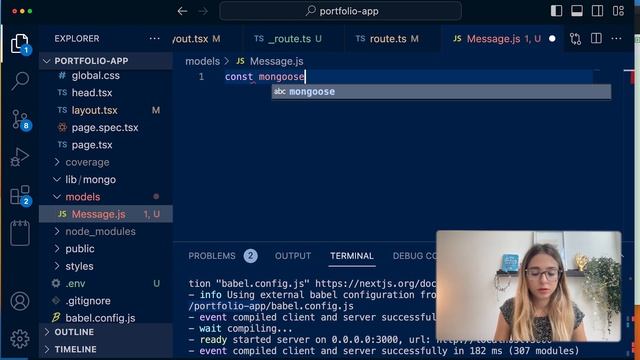Image resolution: width=640 pixels, height=360 pixels.
Task: Open the Manage gear in activity bar
Action: point(20,339)
